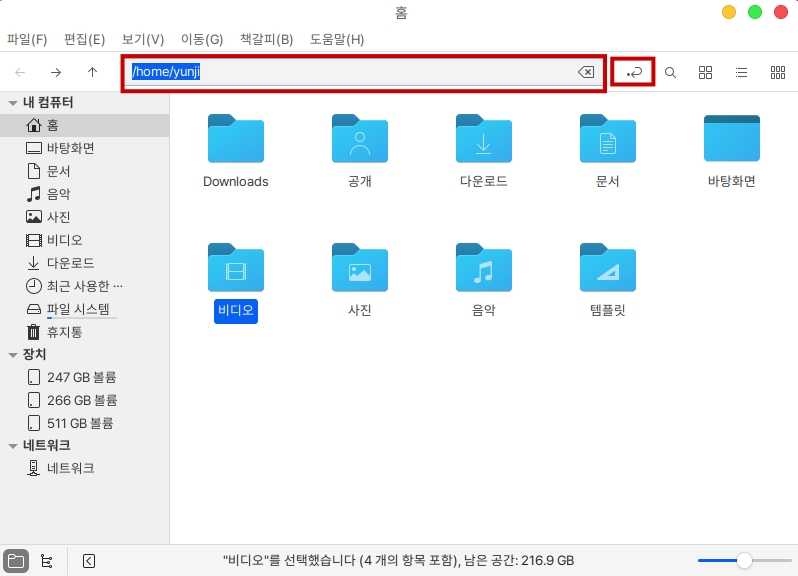Viewport: 798px width, 576px height.
Task: Collapse the 장치 section
Action: point(12,355)
